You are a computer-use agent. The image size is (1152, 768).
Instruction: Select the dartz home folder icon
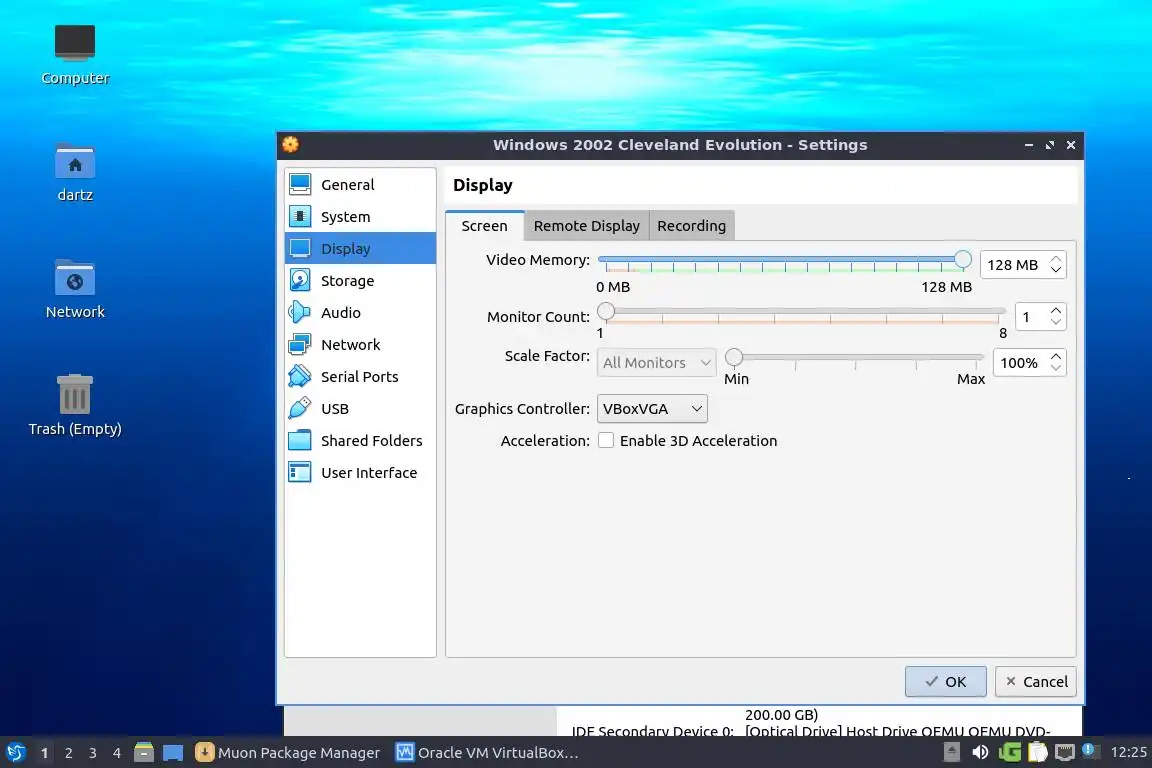click(x=75, y=161)
